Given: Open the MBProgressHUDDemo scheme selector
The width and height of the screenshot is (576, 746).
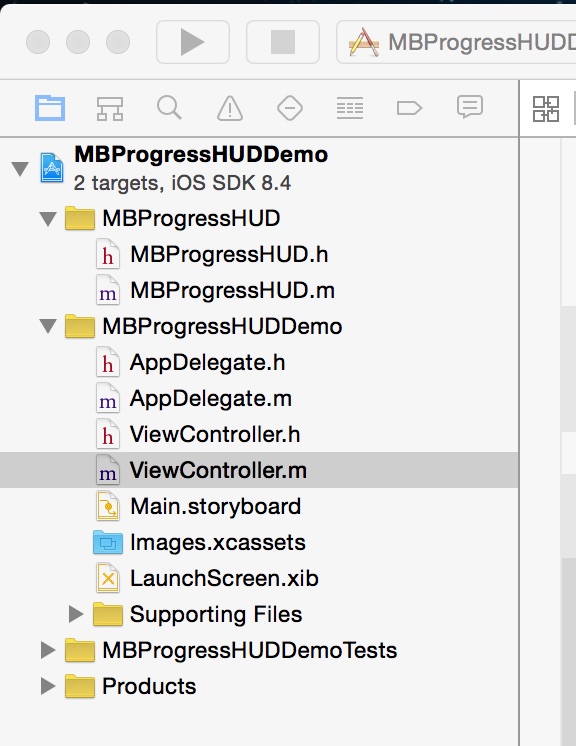Looking at the screenshot, I should pos(457,42).
